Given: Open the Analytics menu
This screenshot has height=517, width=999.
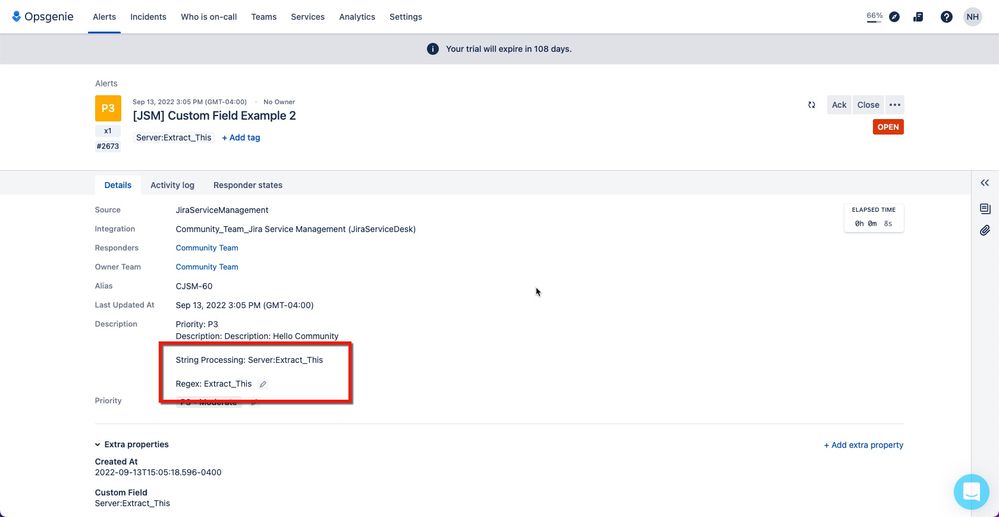Looking at the screenshot, I should 357,17.
